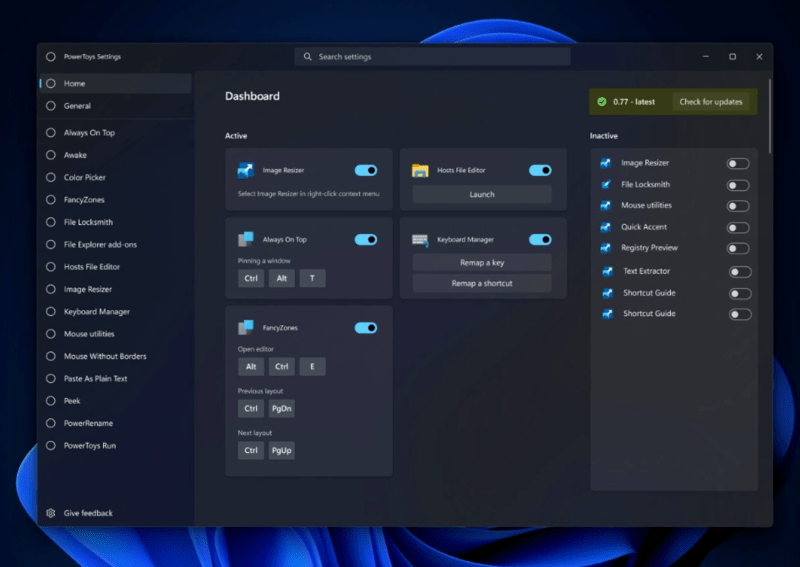Click the icon beside Inactive Image Resizer

(606, 163)
